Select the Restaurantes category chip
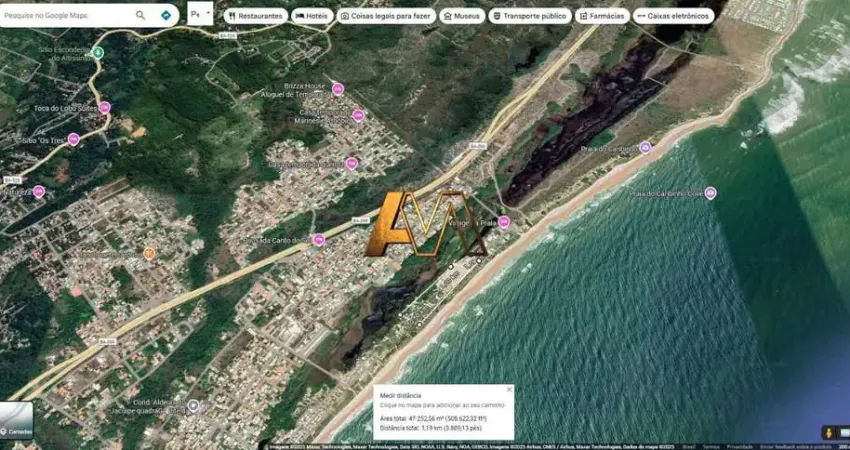The width and height of the screenshot is (850, 450). (x=253, y=16)
